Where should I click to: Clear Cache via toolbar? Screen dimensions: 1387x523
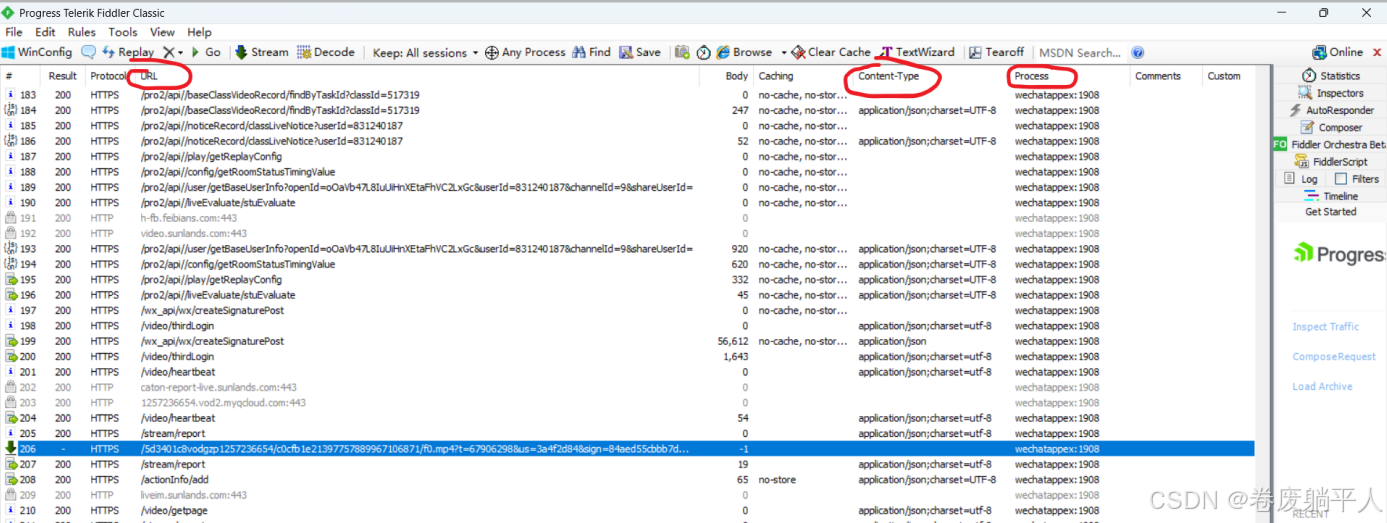tap(830, 52)
